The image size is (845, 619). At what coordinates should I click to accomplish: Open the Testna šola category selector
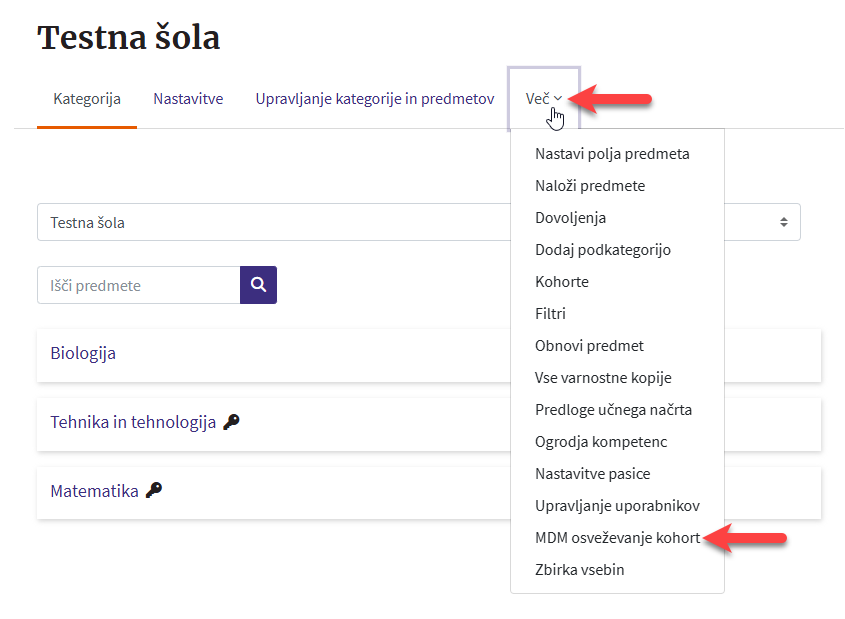coord(272,222)
